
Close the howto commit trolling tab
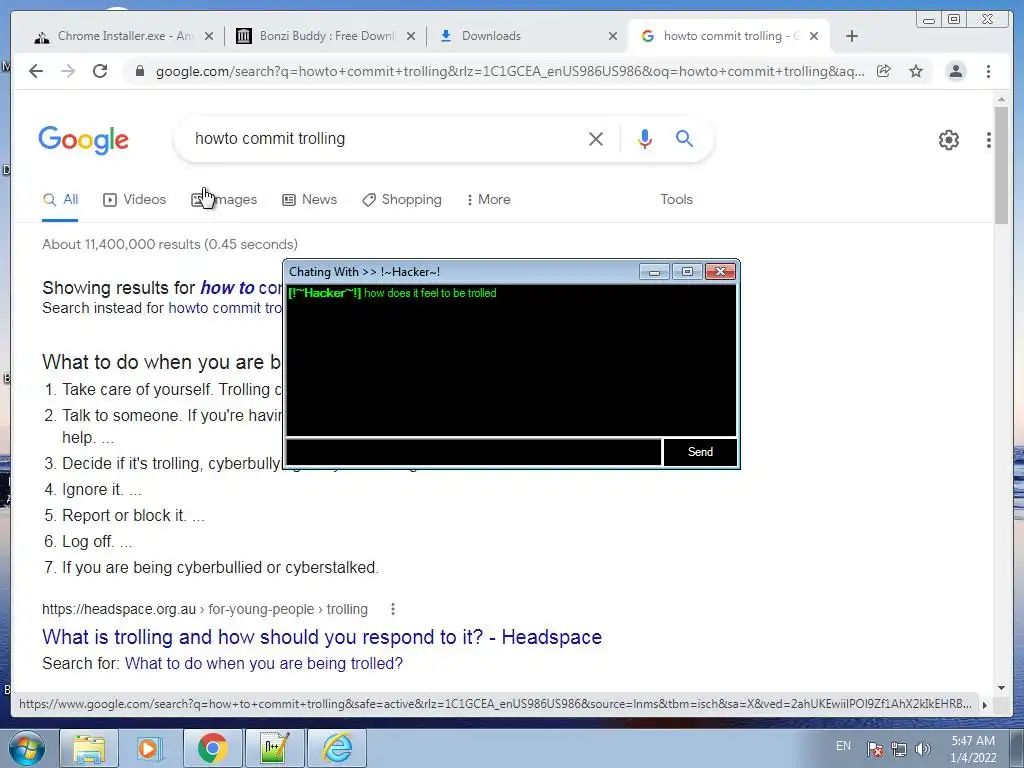[x=814, y=36]
